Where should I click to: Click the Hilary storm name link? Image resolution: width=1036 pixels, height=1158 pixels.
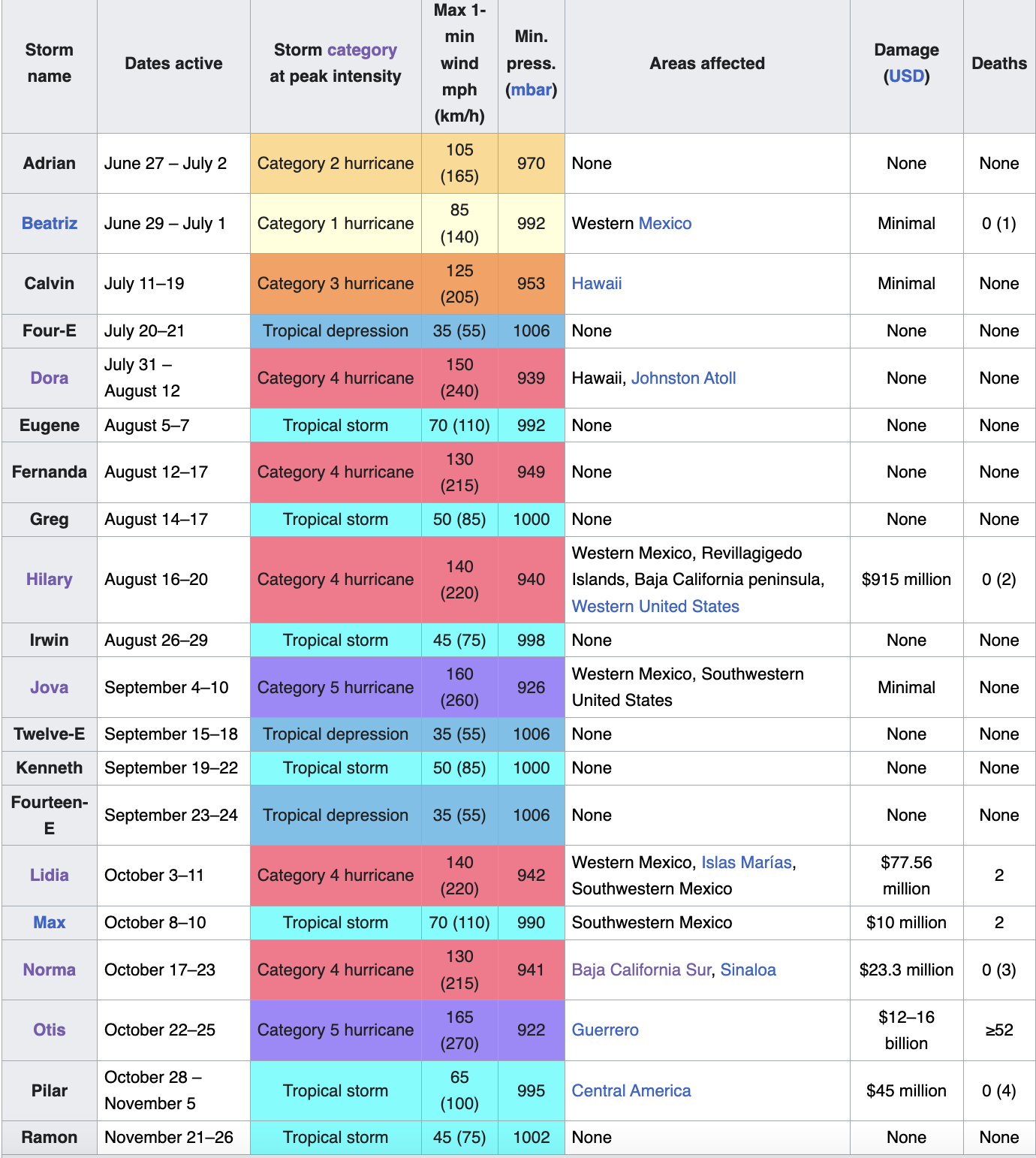pyautogui.click(x=50, y=579)
